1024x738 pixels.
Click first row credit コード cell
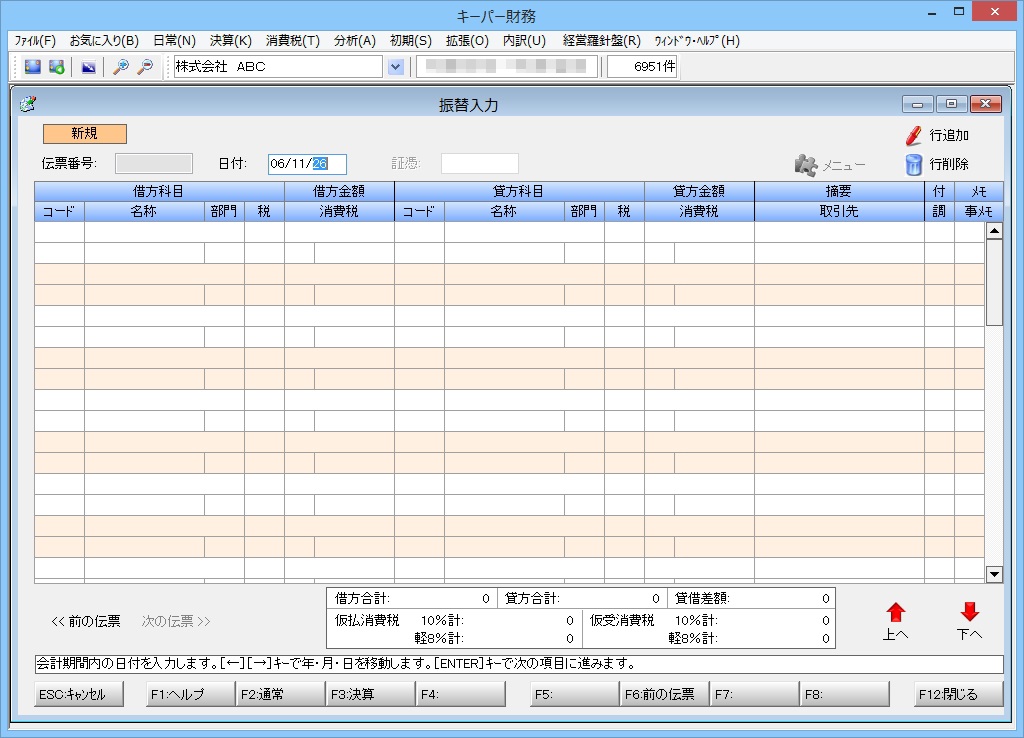point(419,232)
